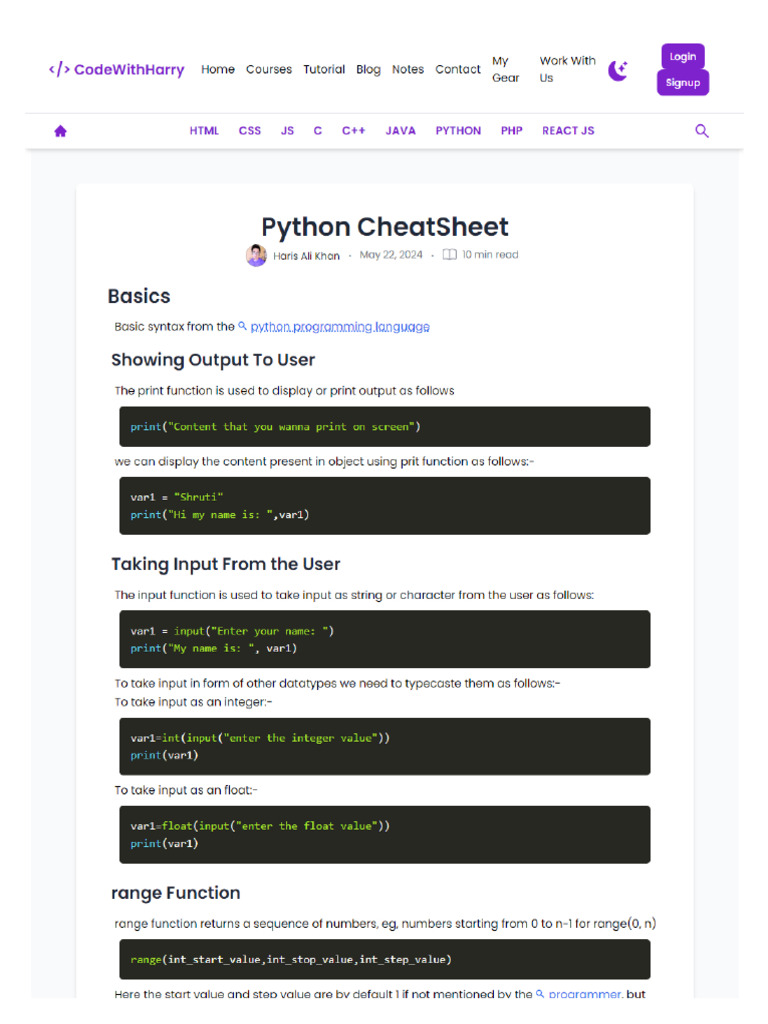Click search icon beside python programming language
This screenshot has width=768, height=1024.
coord(242,326)
